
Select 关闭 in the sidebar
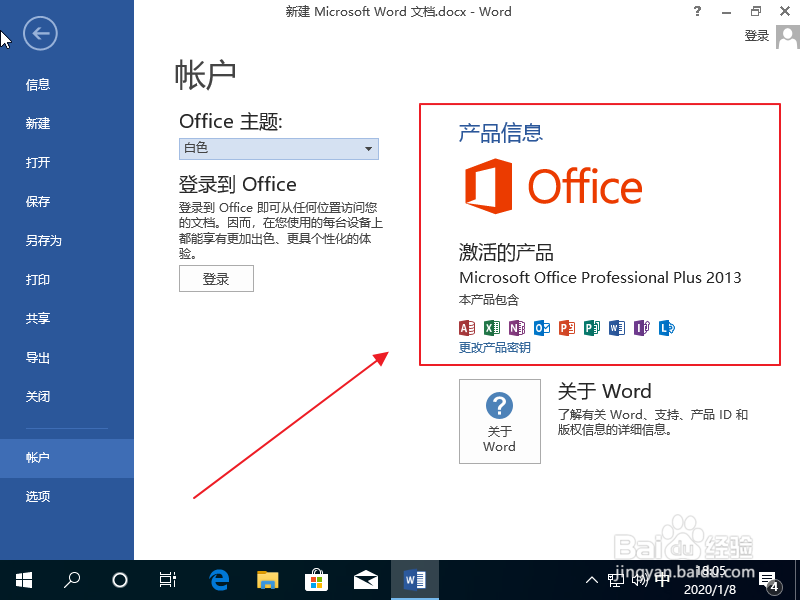point(38,396)
